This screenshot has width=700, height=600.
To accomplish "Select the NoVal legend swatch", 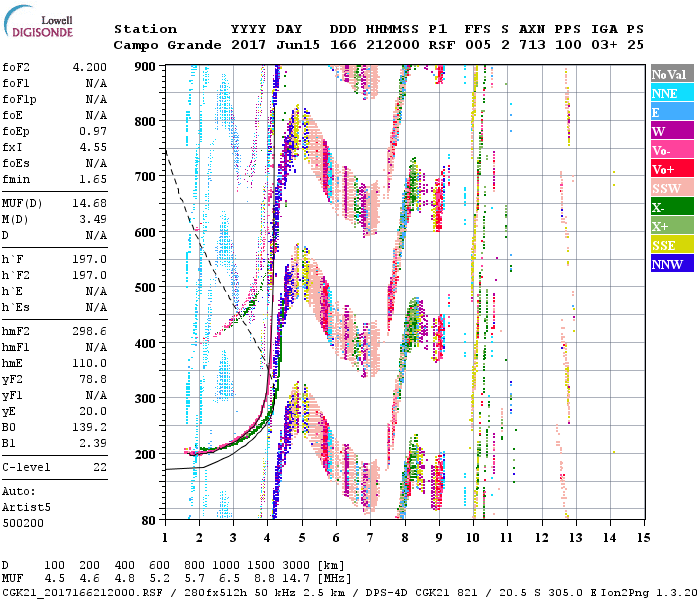I will pyautogui.click(x=672, y=74).
